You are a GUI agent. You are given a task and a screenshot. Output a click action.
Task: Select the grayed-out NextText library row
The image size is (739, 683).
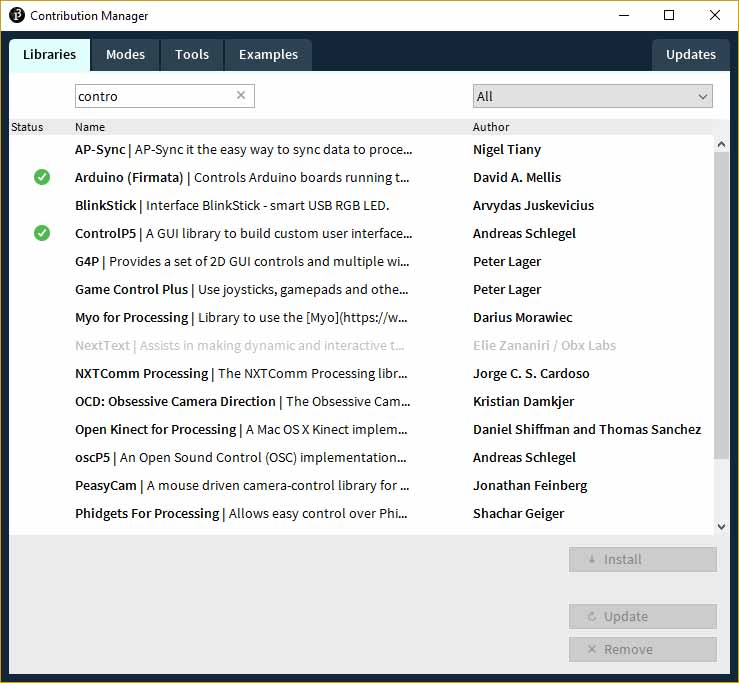click(x=361, y=346)
